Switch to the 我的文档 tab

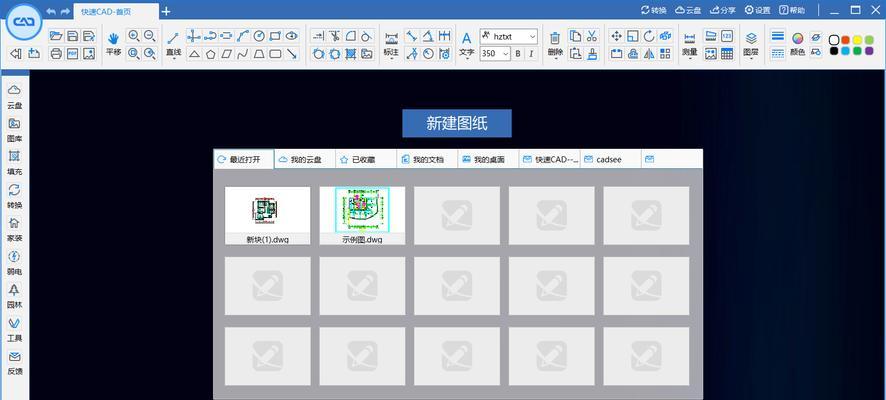pyautogui.click(x=427, y=159)
